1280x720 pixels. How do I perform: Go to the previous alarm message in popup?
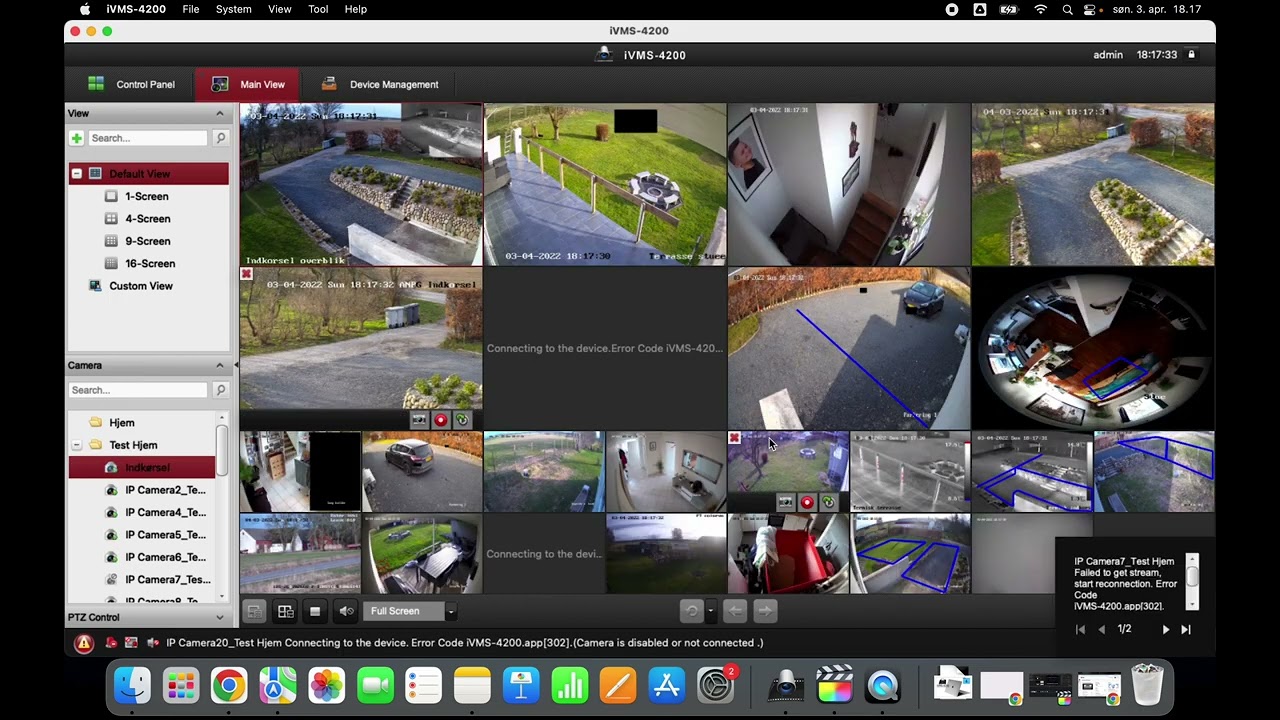point(1101,629)
